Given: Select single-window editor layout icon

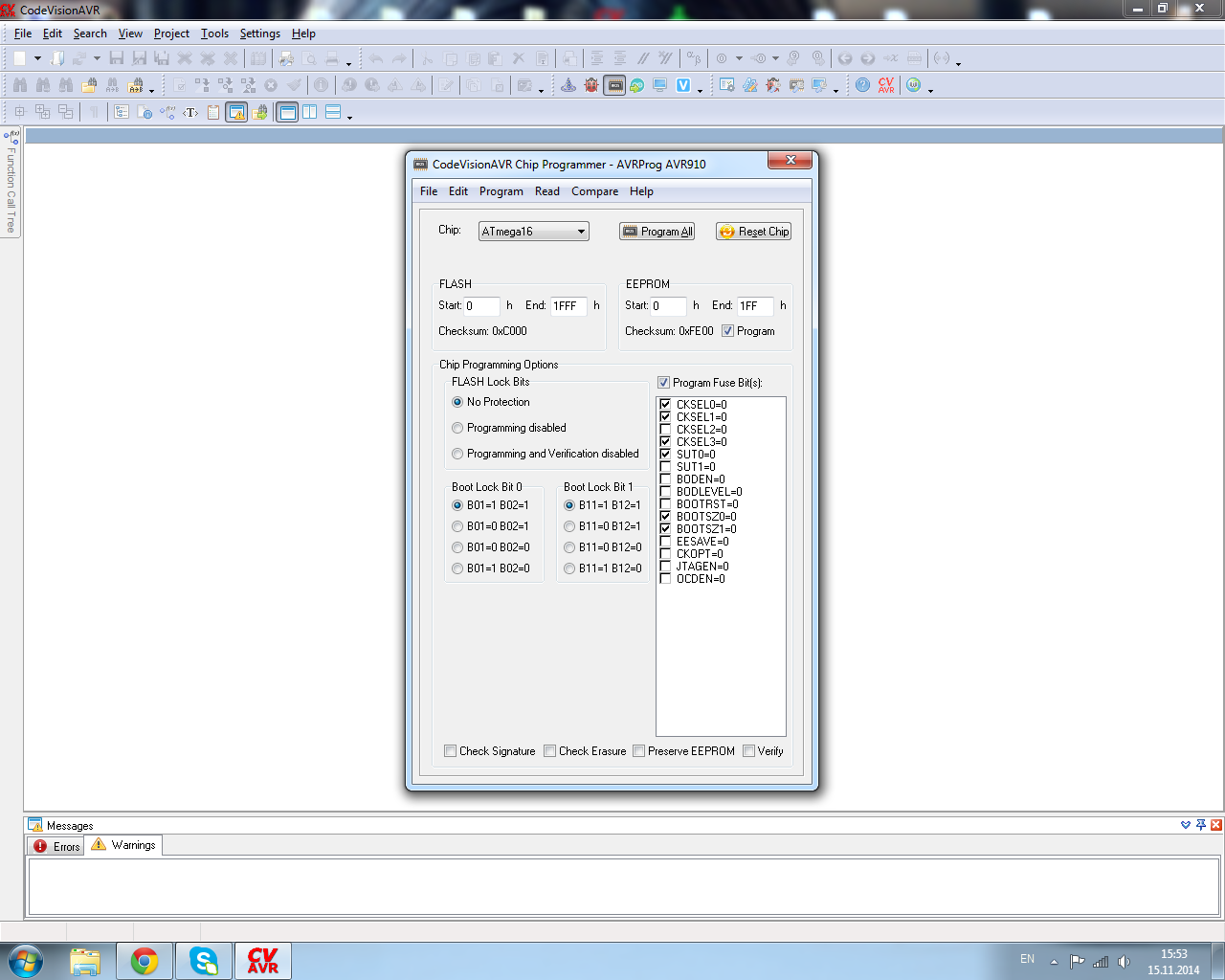Looking at the screenshot, I should 287,112.
